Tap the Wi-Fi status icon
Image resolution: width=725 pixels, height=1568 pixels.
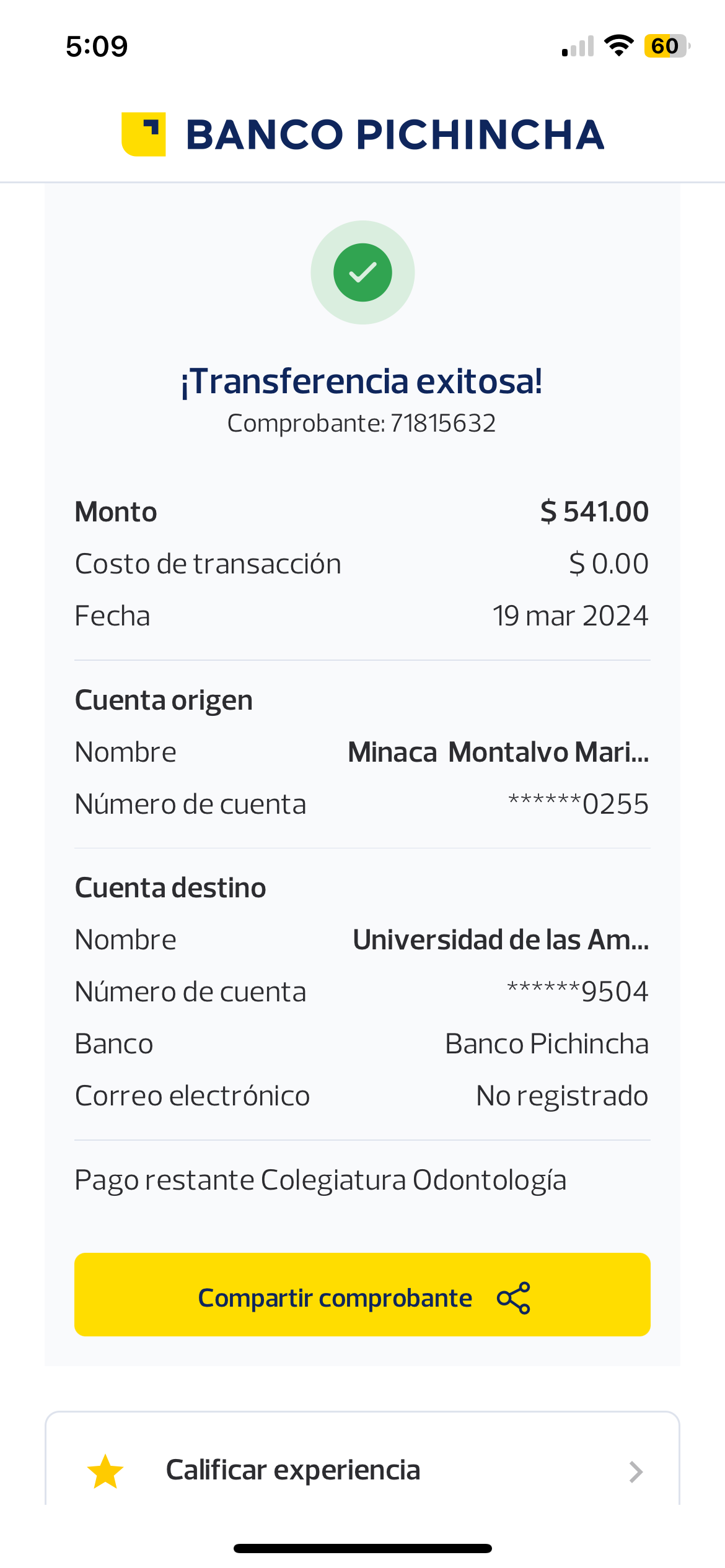(618, 46)
